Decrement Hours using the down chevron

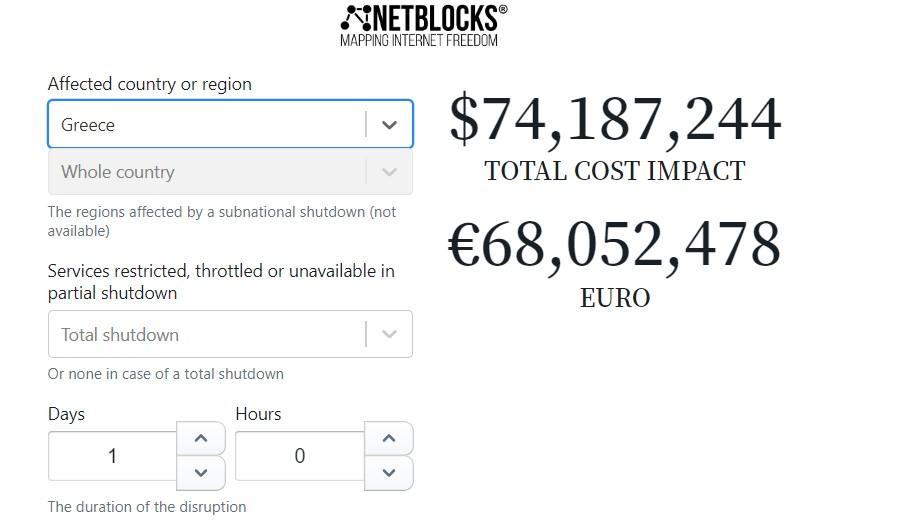(x=389, y=473)
